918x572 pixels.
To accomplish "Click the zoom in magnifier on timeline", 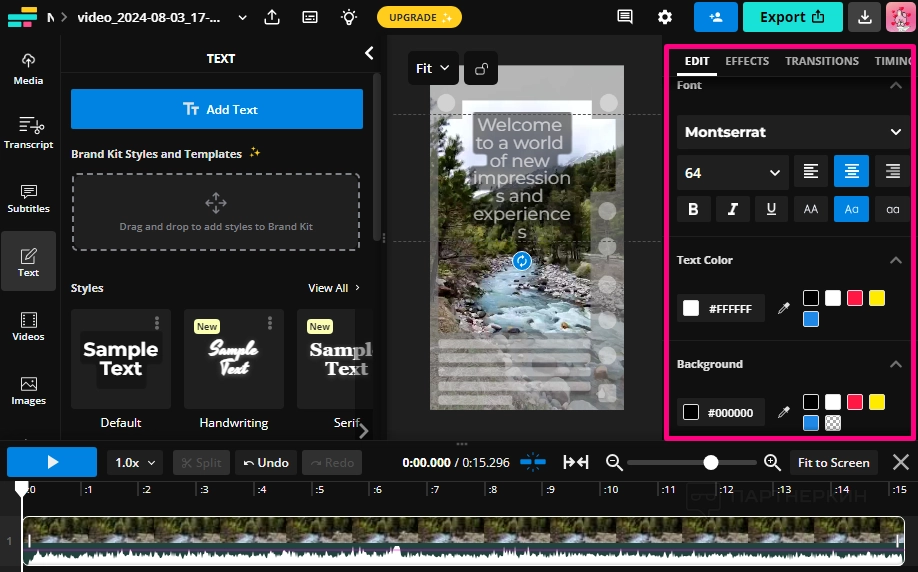I will click(772, 462).
